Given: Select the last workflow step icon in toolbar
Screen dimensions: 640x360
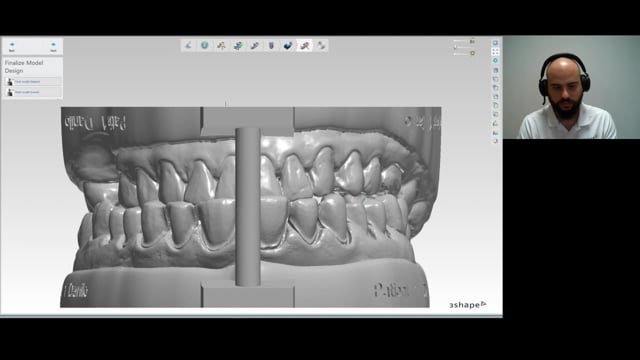Looking at the screenshot, I should click(321, 45).
